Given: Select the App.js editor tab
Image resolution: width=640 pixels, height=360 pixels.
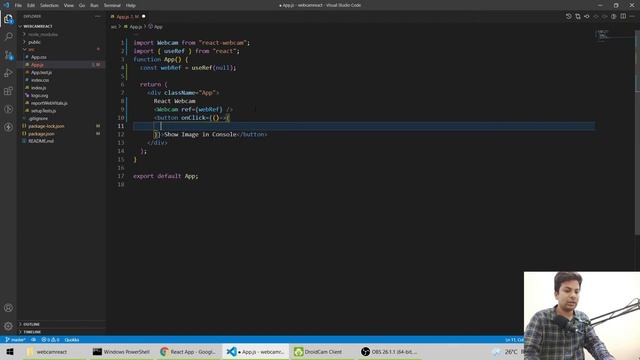Looking at the screenshot, I should coord(128,17).
